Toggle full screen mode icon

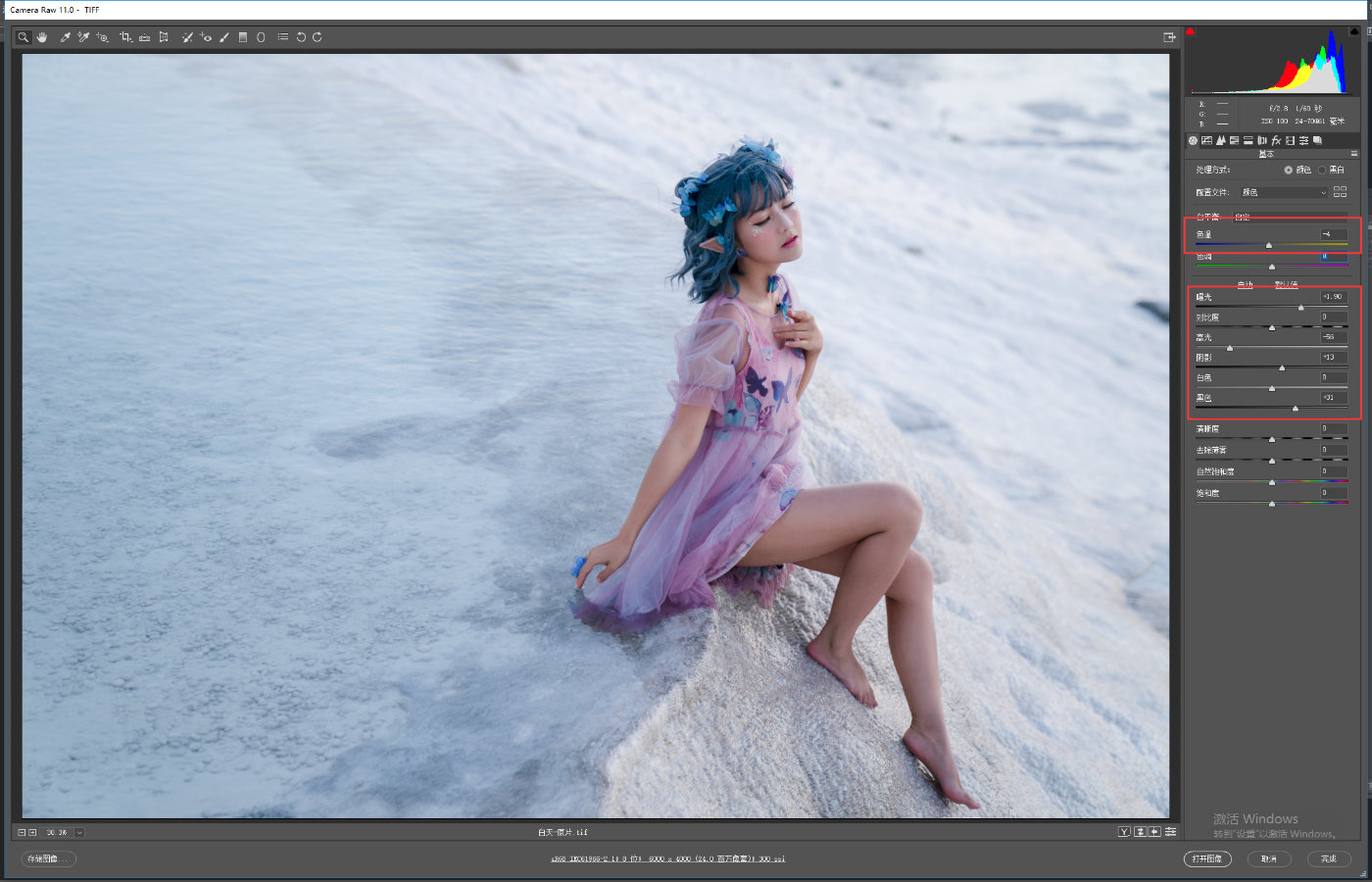(1169, 37)
